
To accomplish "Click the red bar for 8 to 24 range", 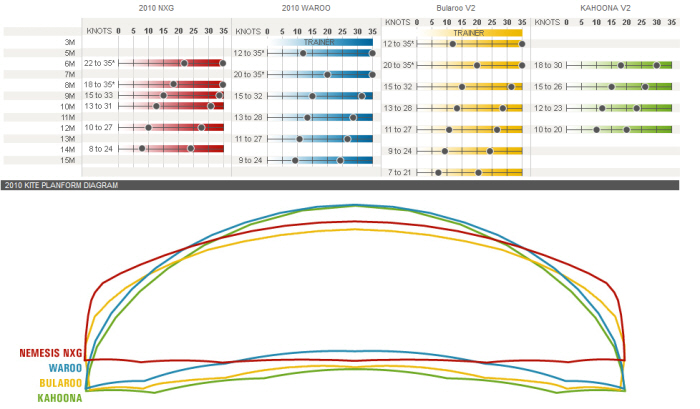I will (171, 149).
